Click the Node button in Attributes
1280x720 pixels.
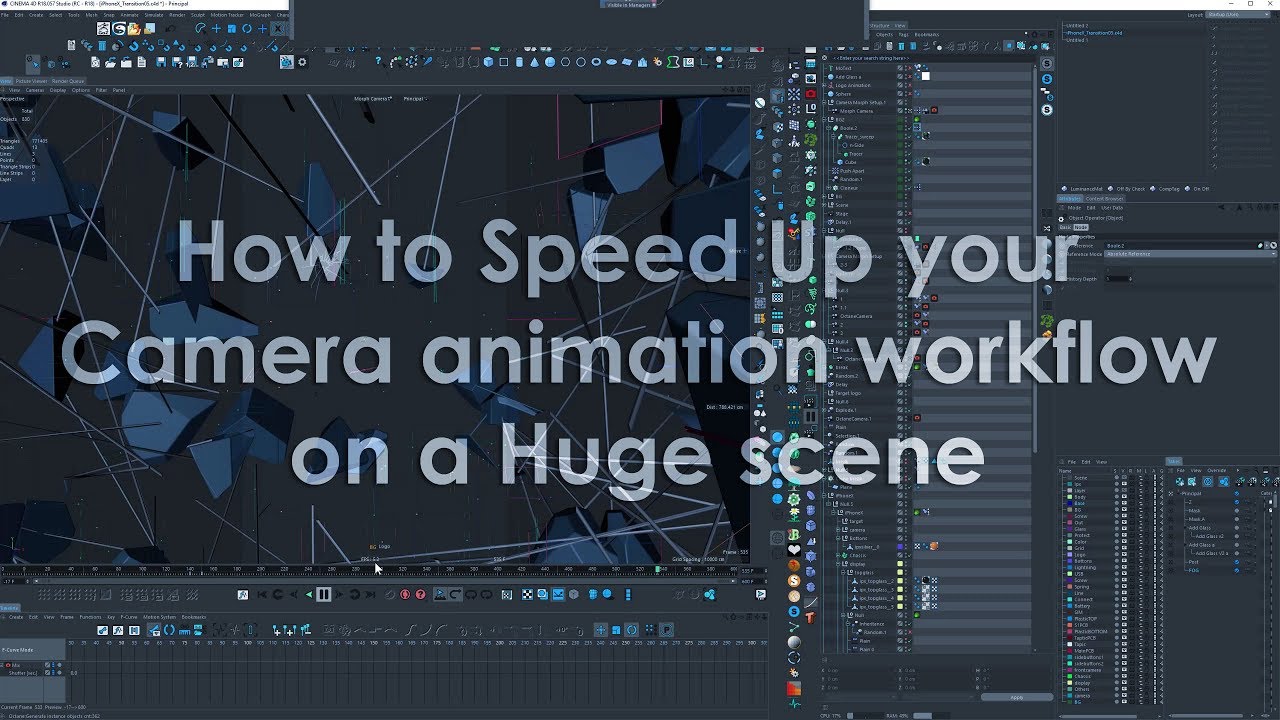click(x=1081, y=227)
